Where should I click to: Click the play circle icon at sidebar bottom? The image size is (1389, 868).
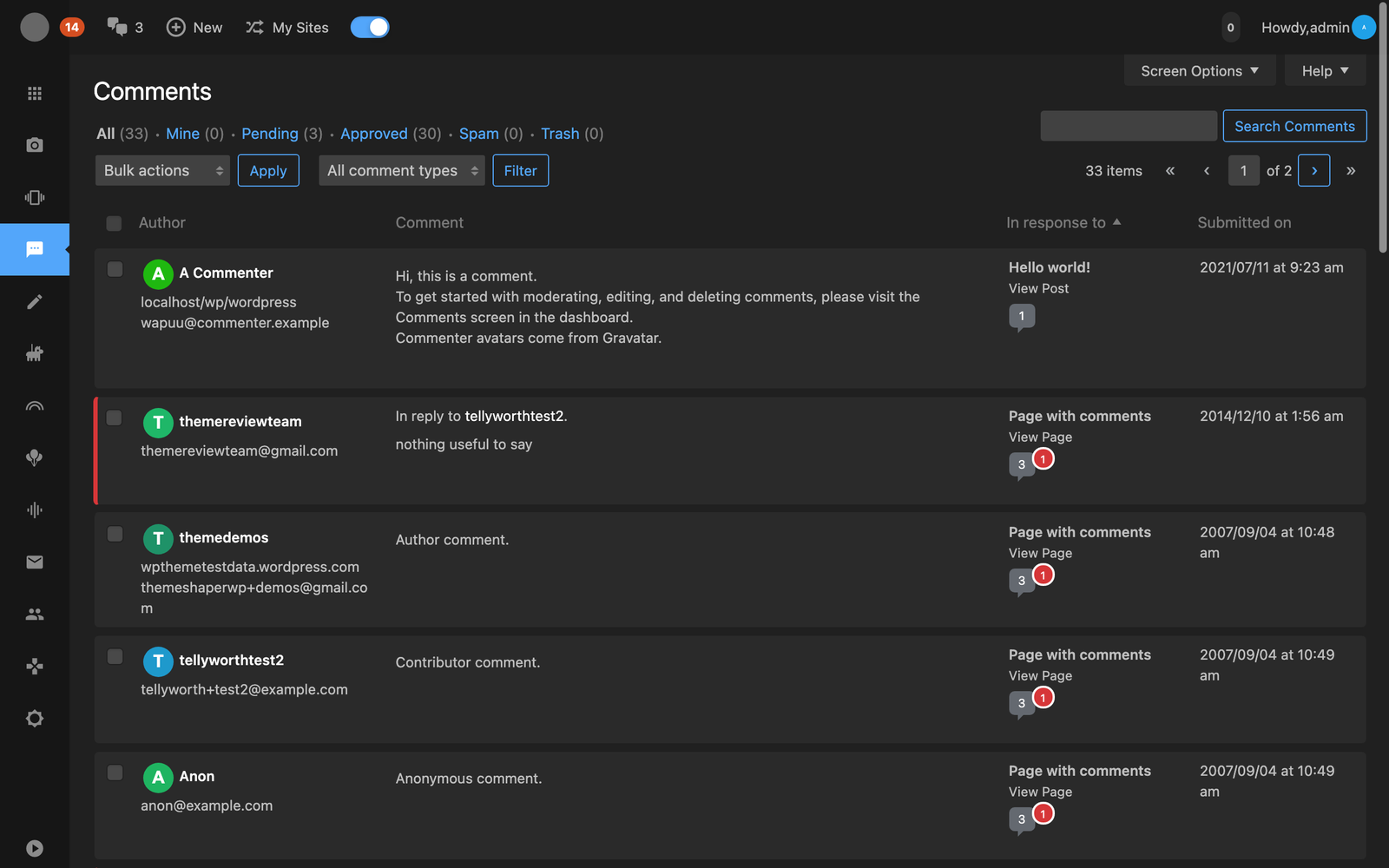pyautogui.click(x=35, y=848)
